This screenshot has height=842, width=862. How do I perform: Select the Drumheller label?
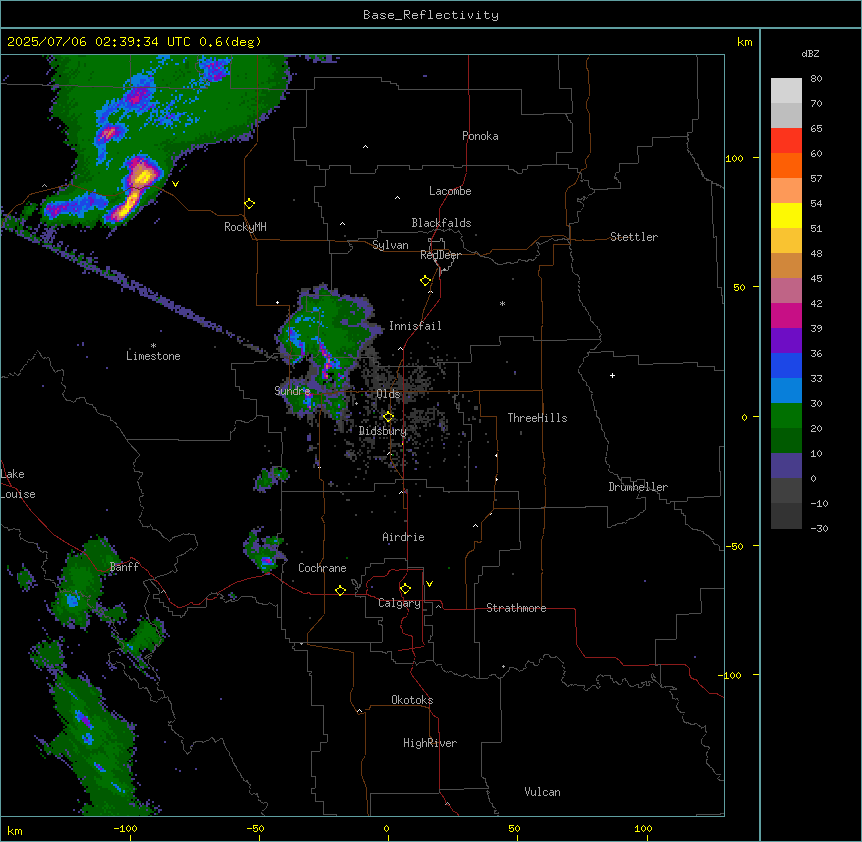pos(638,487)
